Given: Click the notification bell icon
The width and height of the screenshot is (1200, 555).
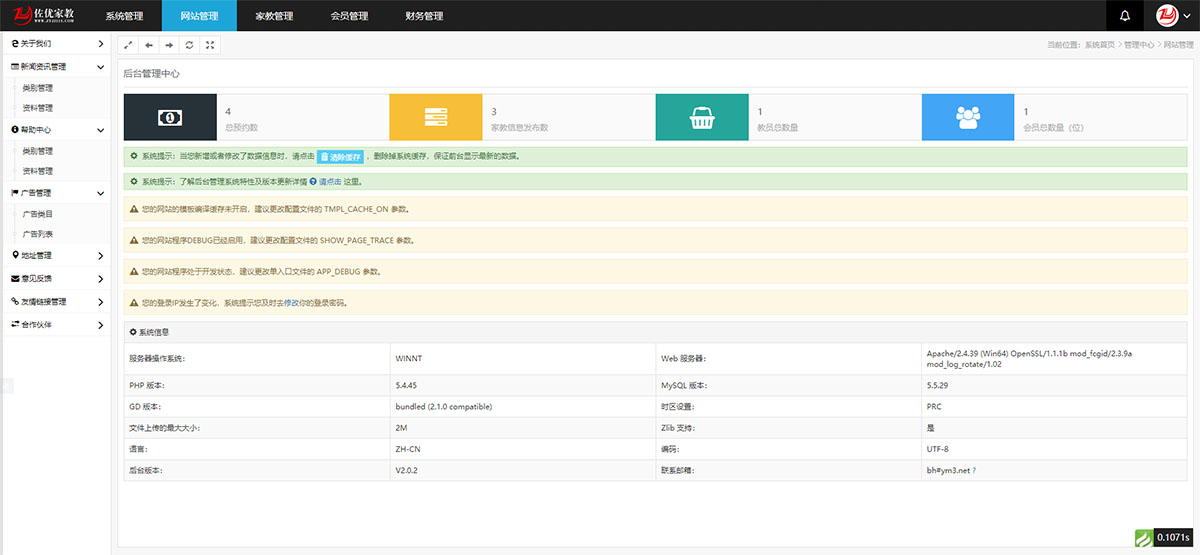Looking at the screenshot, I should 1125,16.
